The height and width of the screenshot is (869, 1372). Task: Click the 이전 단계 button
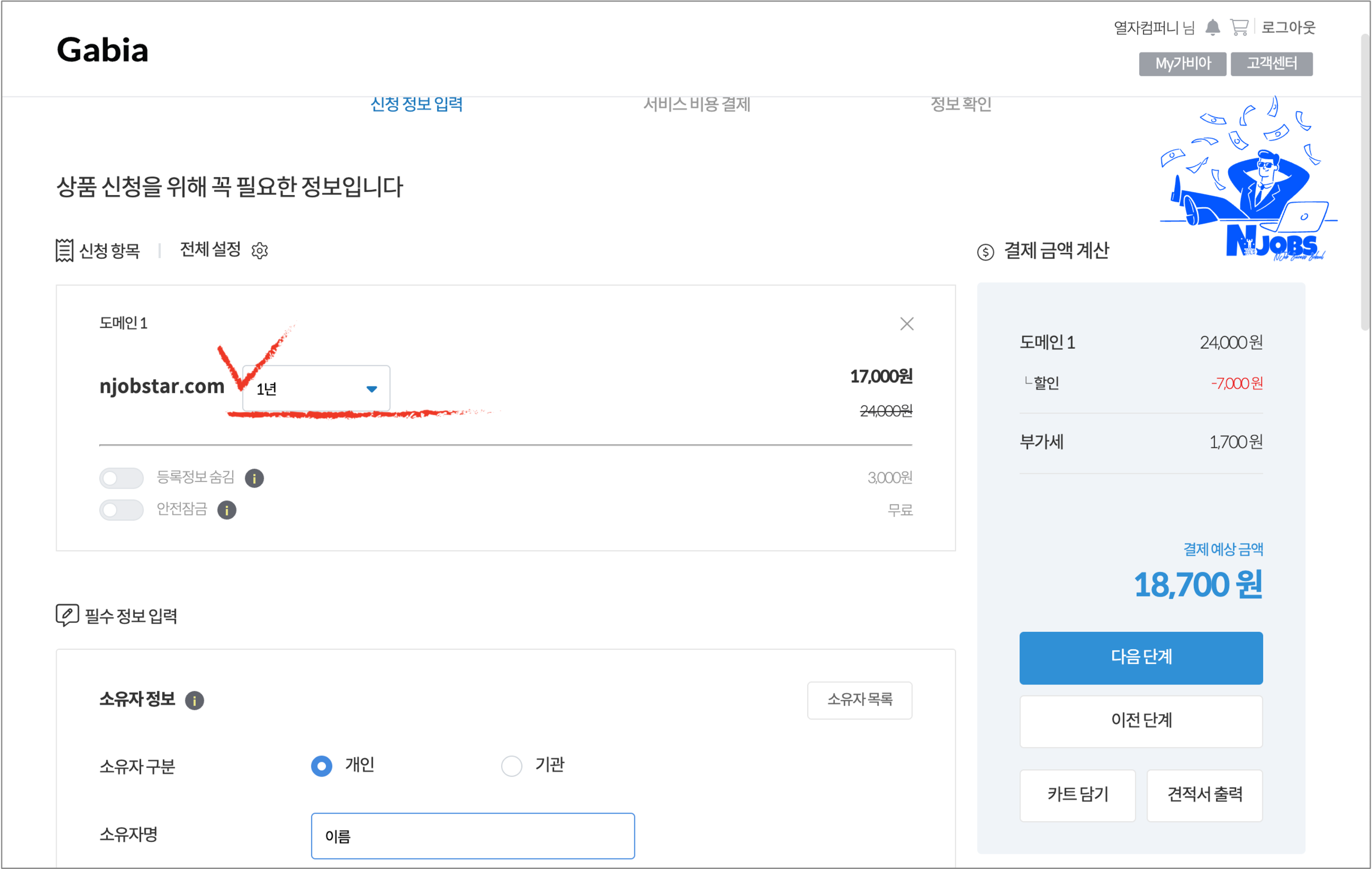tap(1141, 721)
